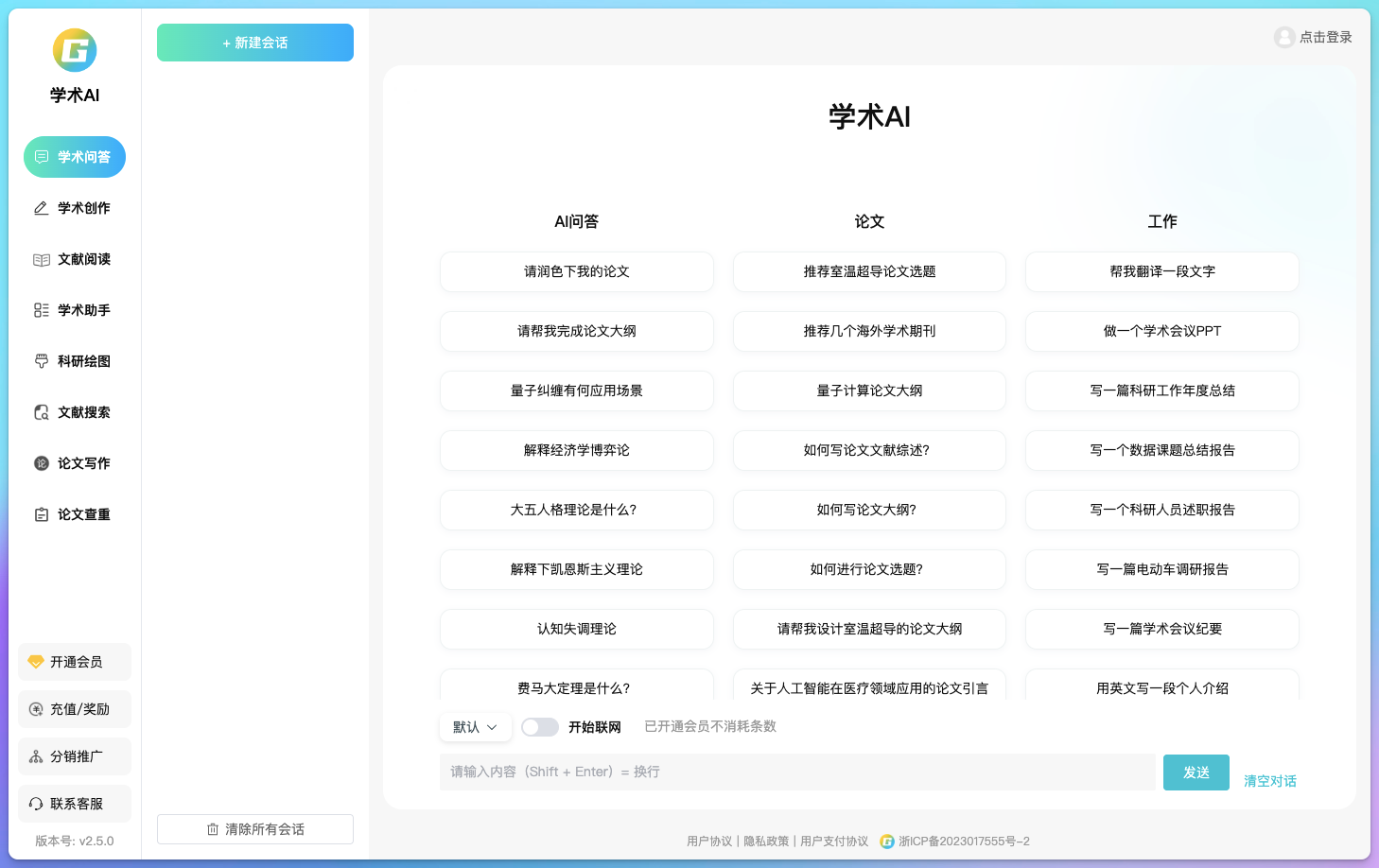1379x868 pixels.
Task: Open the 文献搜索 feature
Action: coord(74,411)
